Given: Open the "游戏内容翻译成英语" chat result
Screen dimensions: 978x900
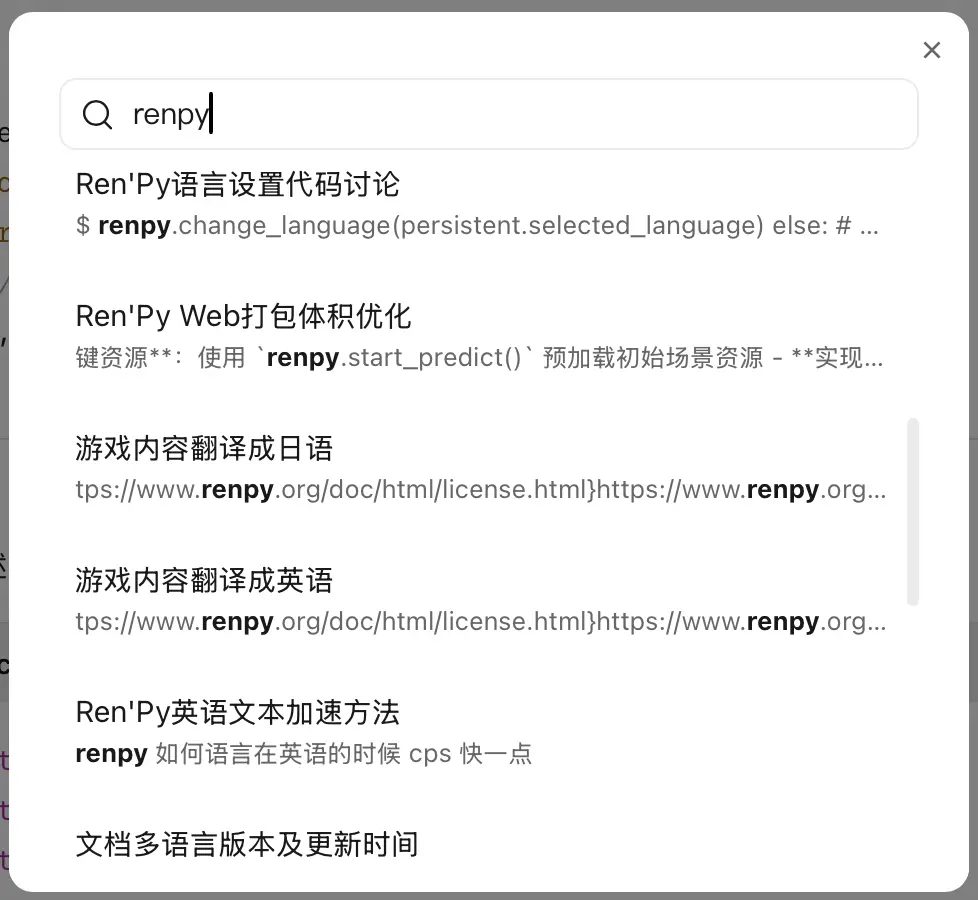Looking at the screenshot, I should 204,580.
